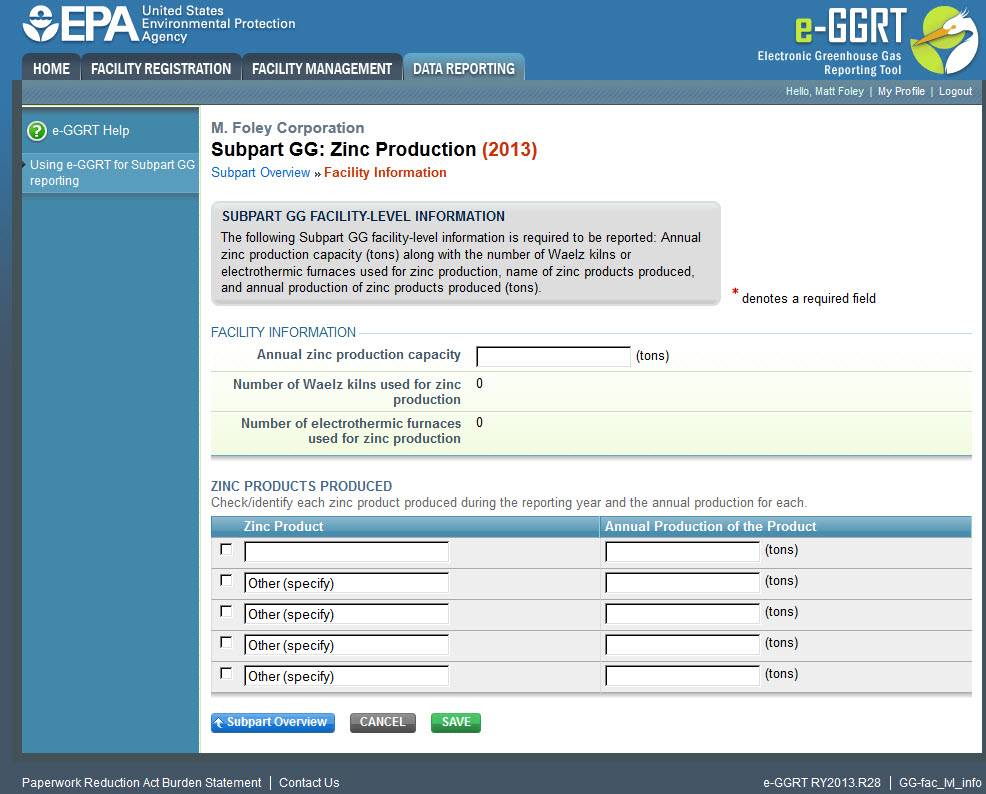Check the fifth row Other (specify) checkbox
986x794 pixels.
point(226,673)
